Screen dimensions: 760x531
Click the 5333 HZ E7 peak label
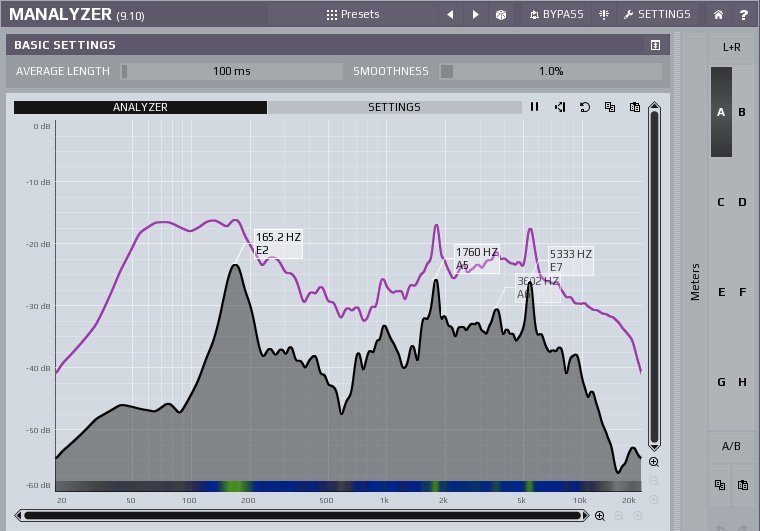(x=570, y=261)
